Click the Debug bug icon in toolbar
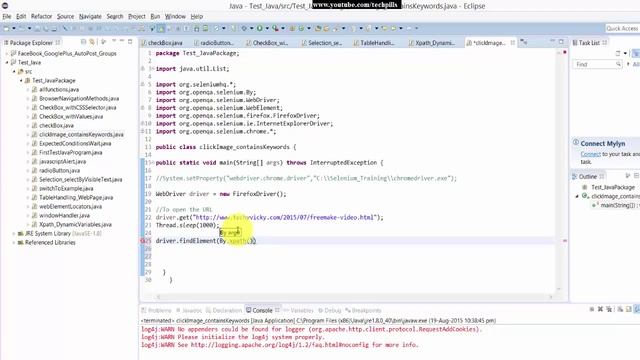The height and width of the screenshot is (360, 640). click(244, 28)
